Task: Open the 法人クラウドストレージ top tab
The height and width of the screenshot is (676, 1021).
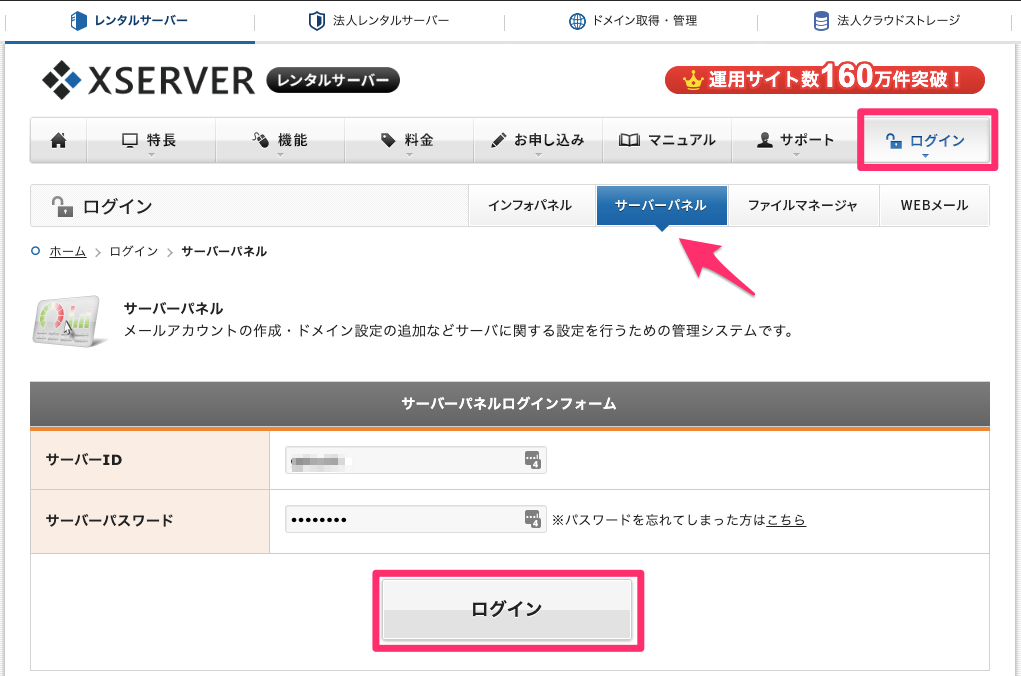Action: pyautogui.click(x=886, y=21)
